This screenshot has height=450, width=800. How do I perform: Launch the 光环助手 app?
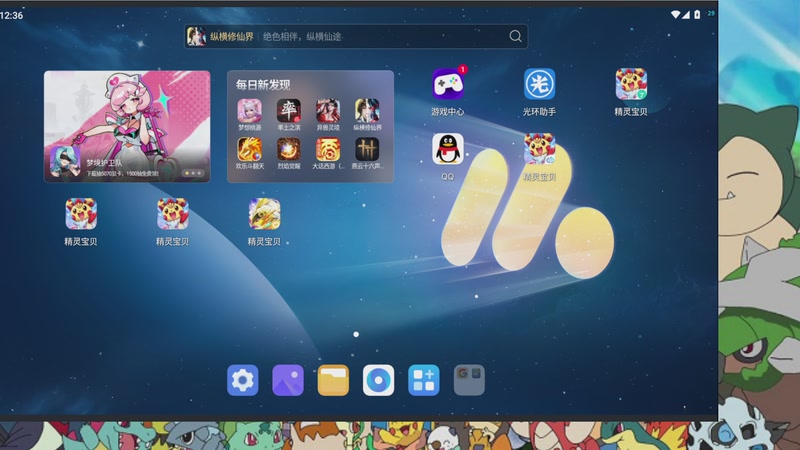click(x=539, y=84)
